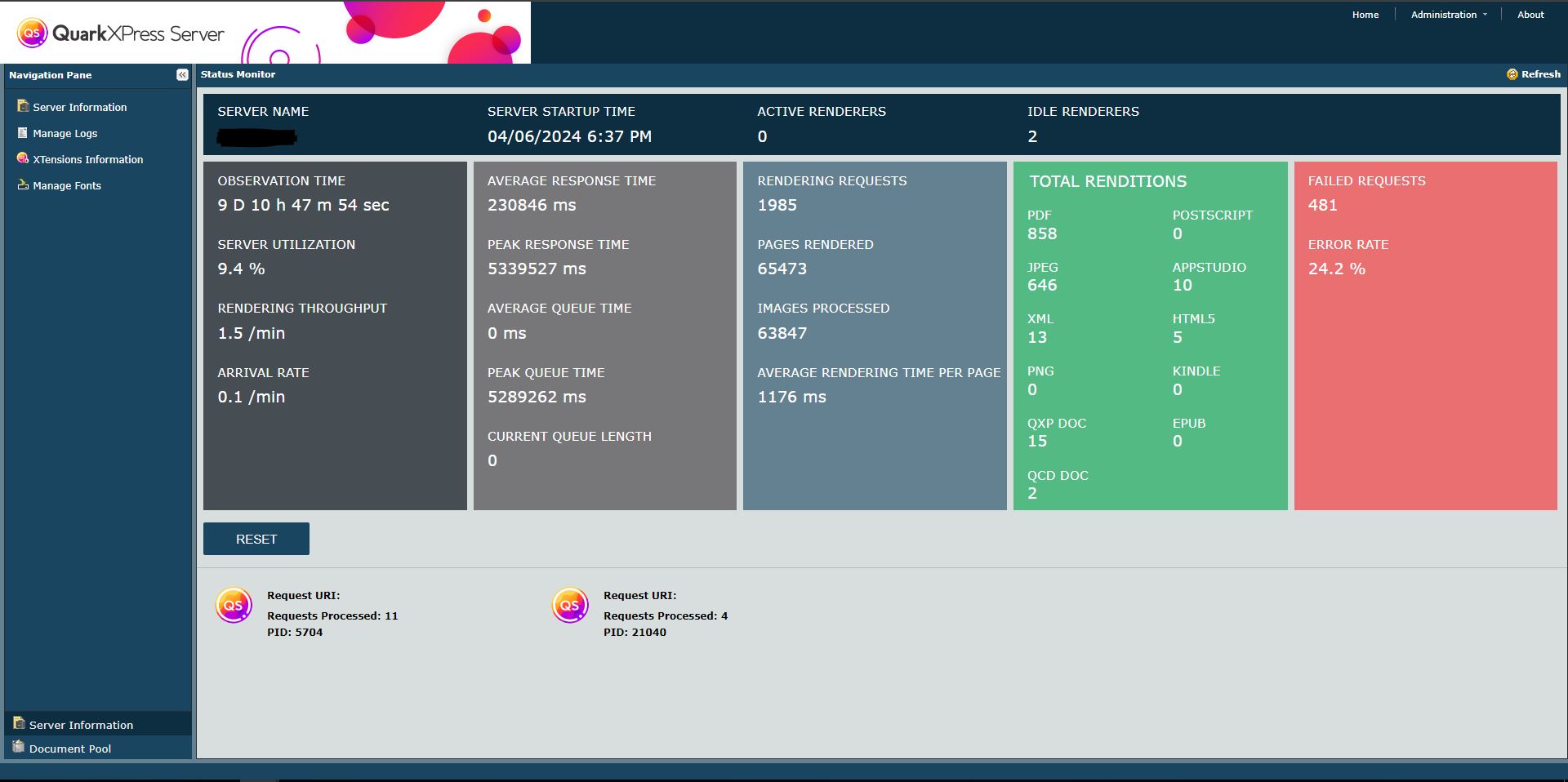Click the Manage Fonts icon
Image resolution: width=1568 pixels, height=782 pixels.
23,185
